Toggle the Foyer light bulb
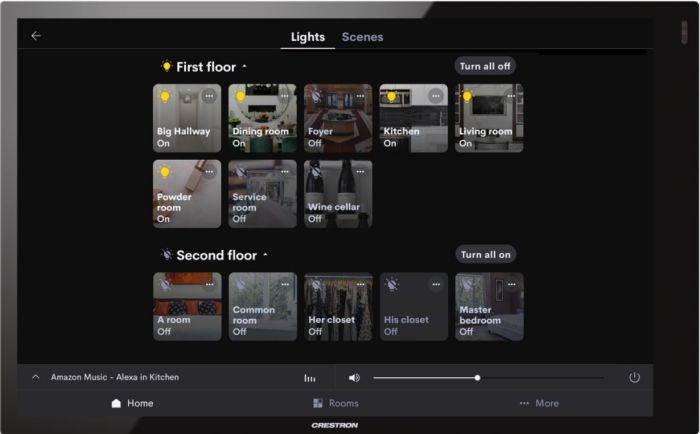The width and height of the screenshot is (700, 434). click(x=316, y=96)
